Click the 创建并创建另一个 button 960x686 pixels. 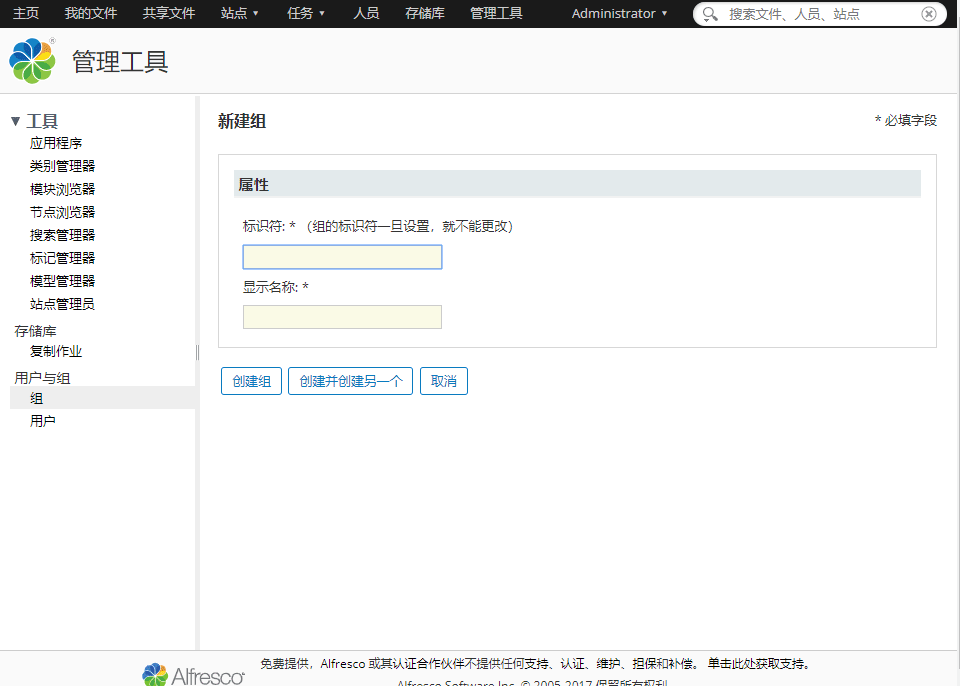(x=350, y=381)
